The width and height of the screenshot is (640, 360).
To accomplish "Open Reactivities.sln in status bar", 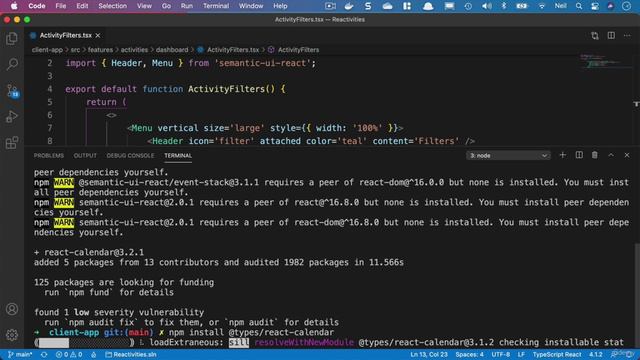I will click(x=131, y=355).
